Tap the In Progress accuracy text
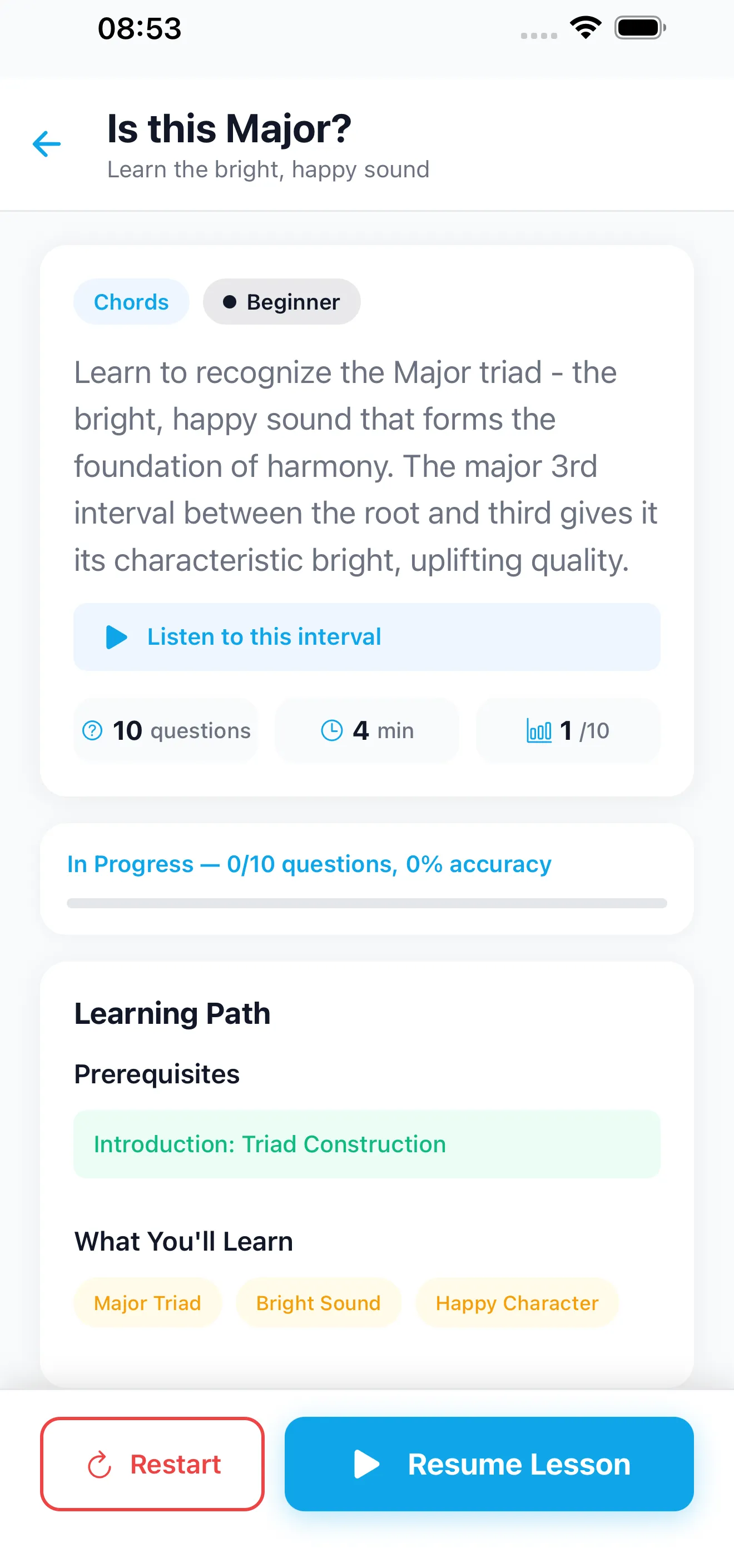The height and width of the screenshot is (1568, 734). click(309, 863)
